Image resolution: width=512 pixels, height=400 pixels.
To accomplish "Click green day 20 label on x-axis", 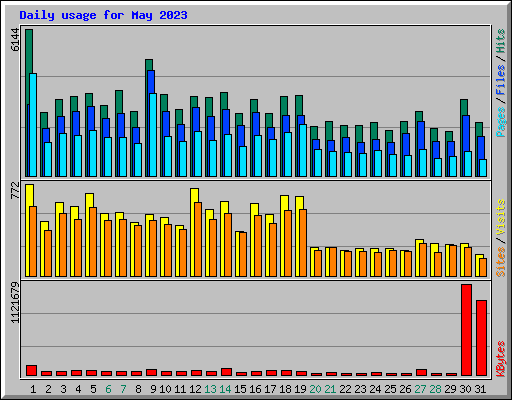I will tap(315, 389).
